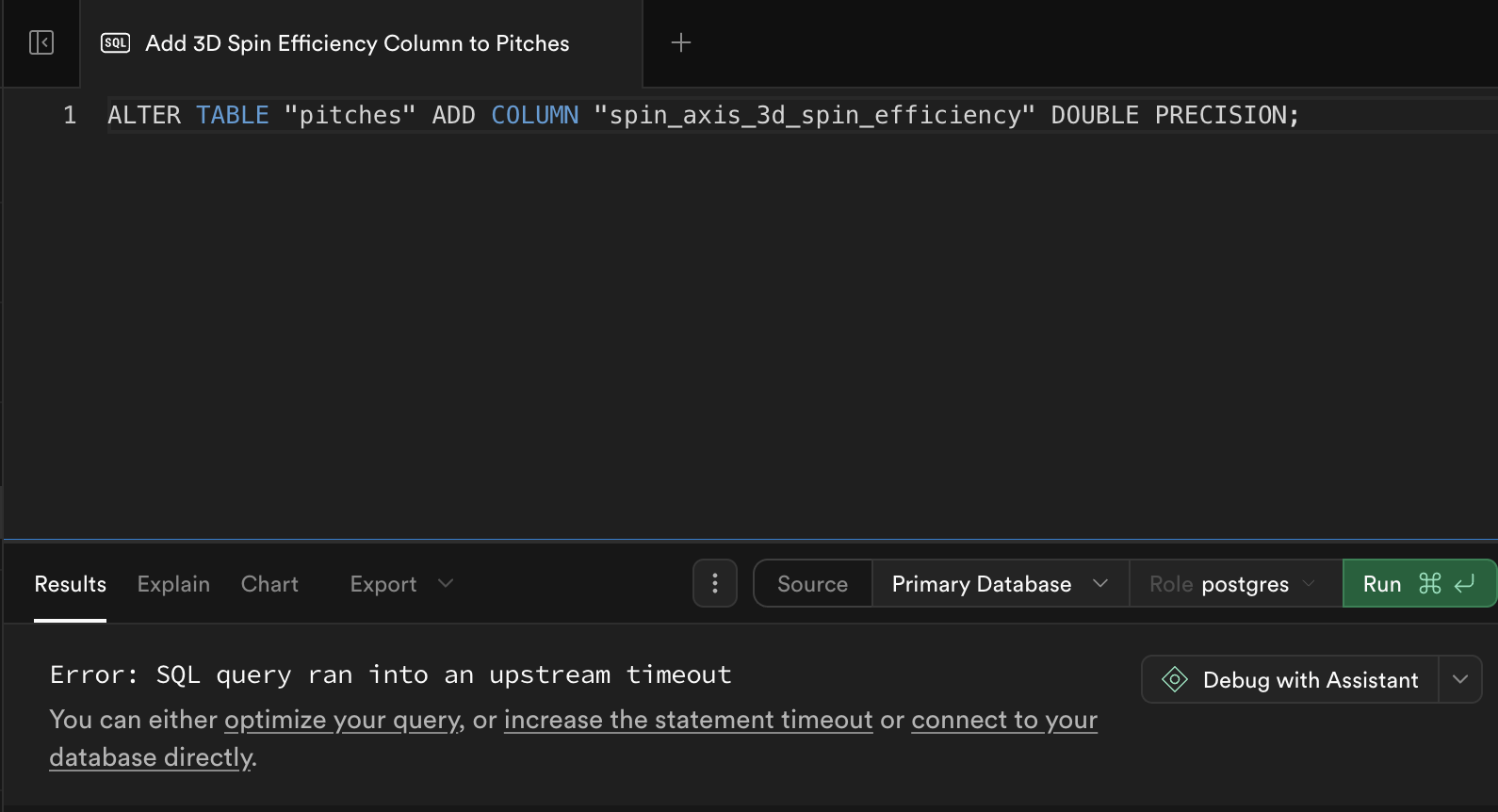1498x812 pixels.
Task: Click the Assistant diamond icon
Action: coord(1174,679)
